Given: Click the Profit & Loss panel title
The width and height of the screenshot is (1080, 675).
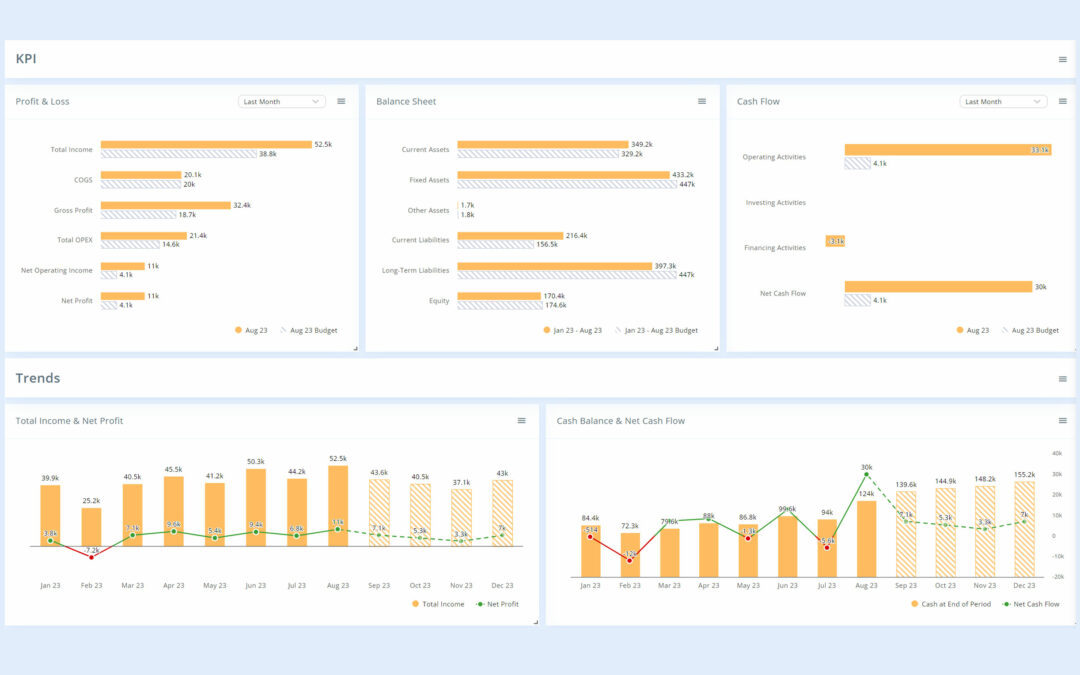Looking at the screenshot, I should [43, 101].
